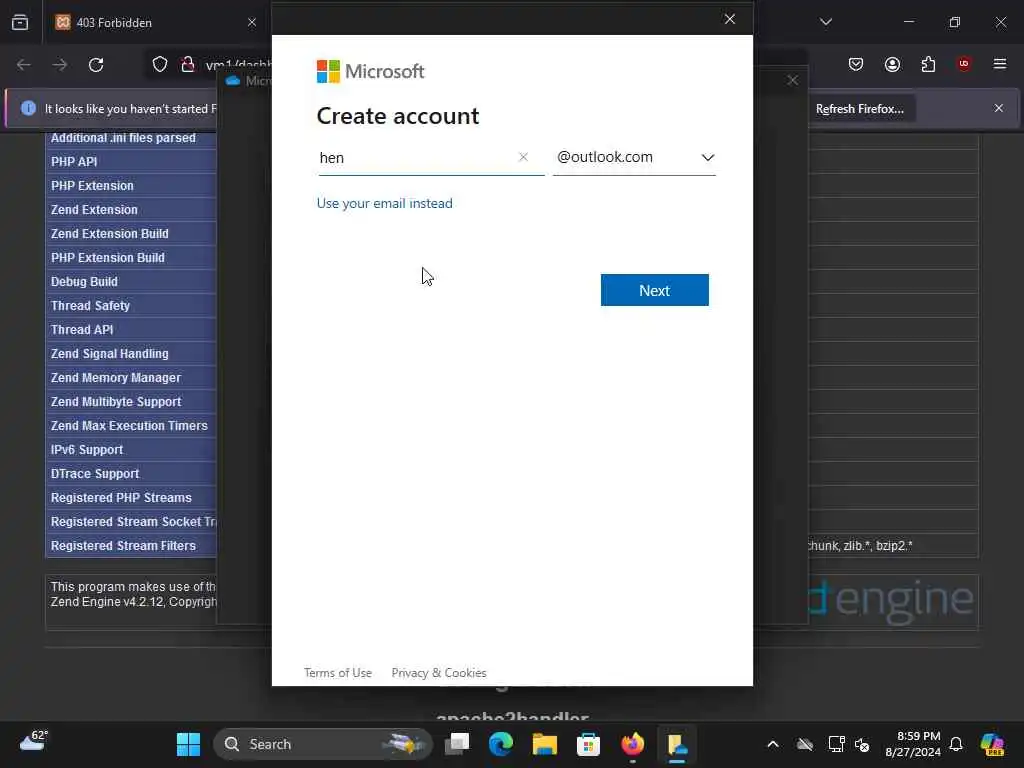This screenshot has height=768, width=1024.
Task: Open the @outlook.com domain dropdown
Action: (x=634, y=157)
